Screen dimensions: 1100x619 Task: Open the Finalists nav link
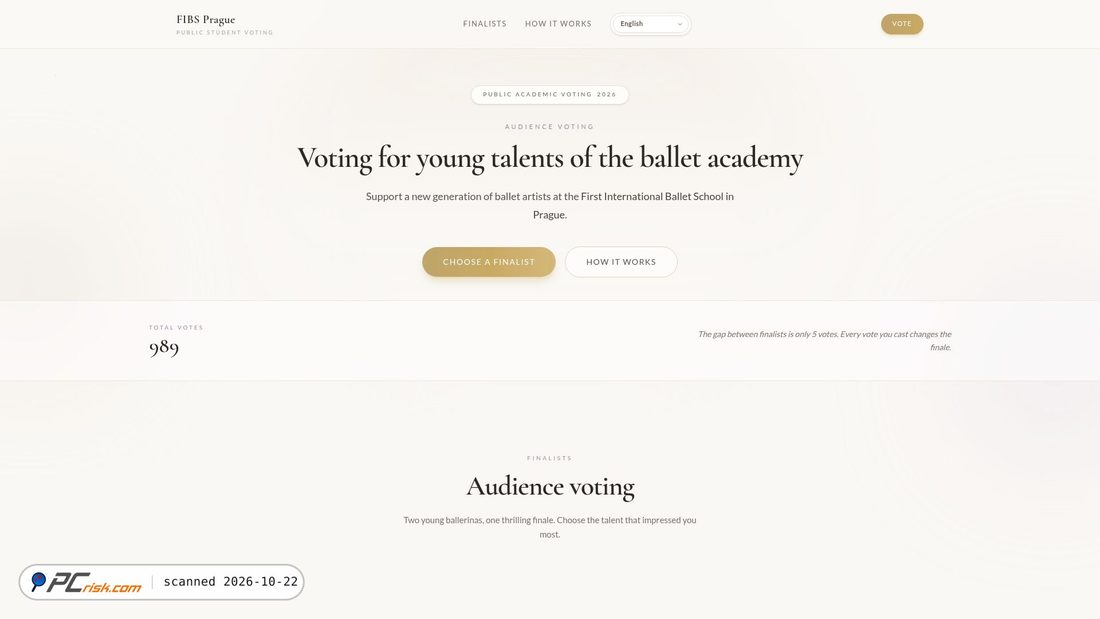click(485, 24)
